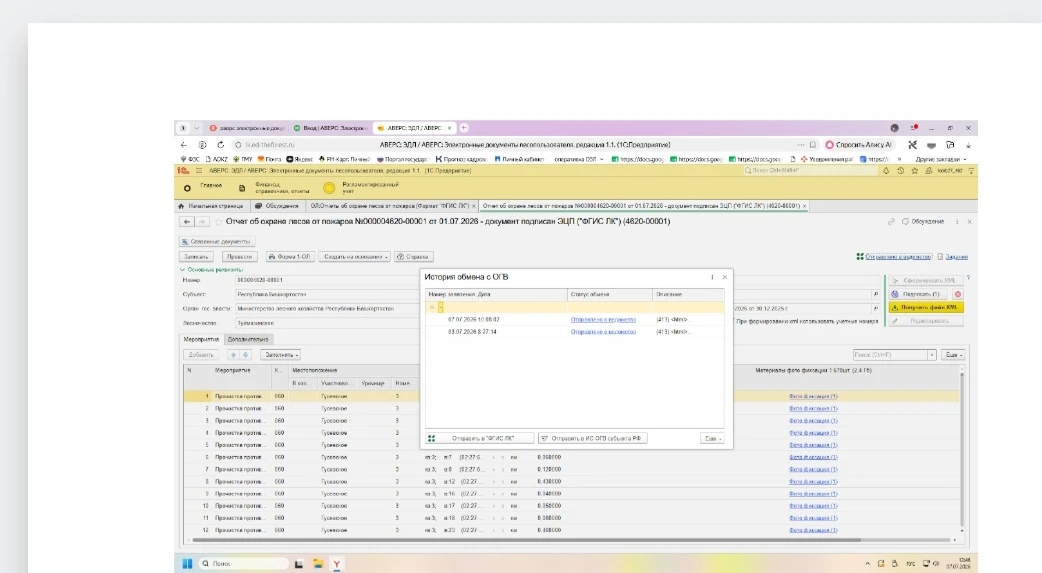Expand the Заполнить dropdown button
Screen dimensions: 1042x573
pos(281,355)
